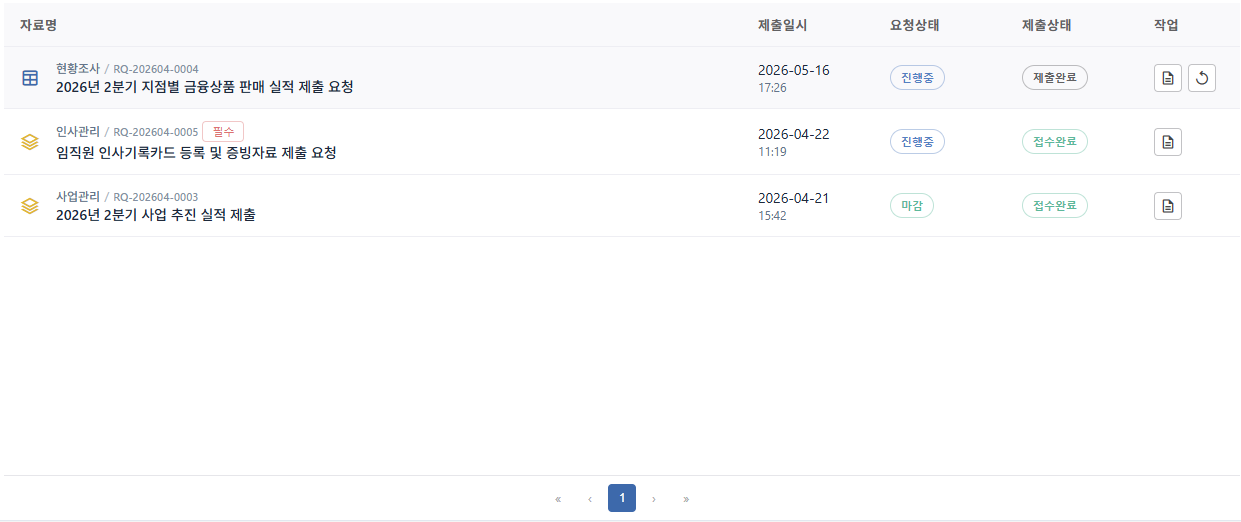The image size is (1241, 522).
Task: Click the table icon beside 현황조사
Action: (x=30, y=78)
